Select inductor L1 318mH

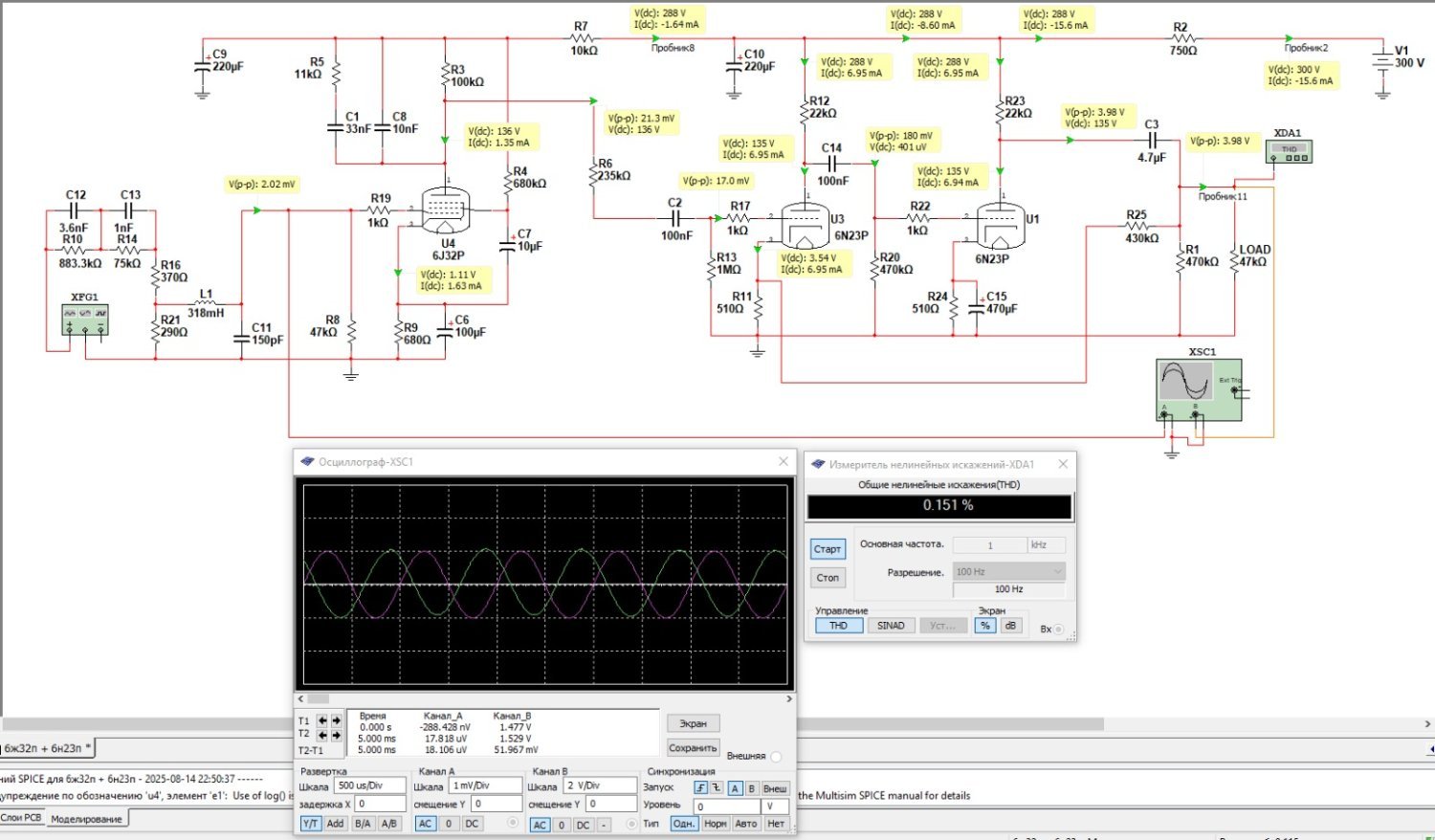(x=205, y=305)
